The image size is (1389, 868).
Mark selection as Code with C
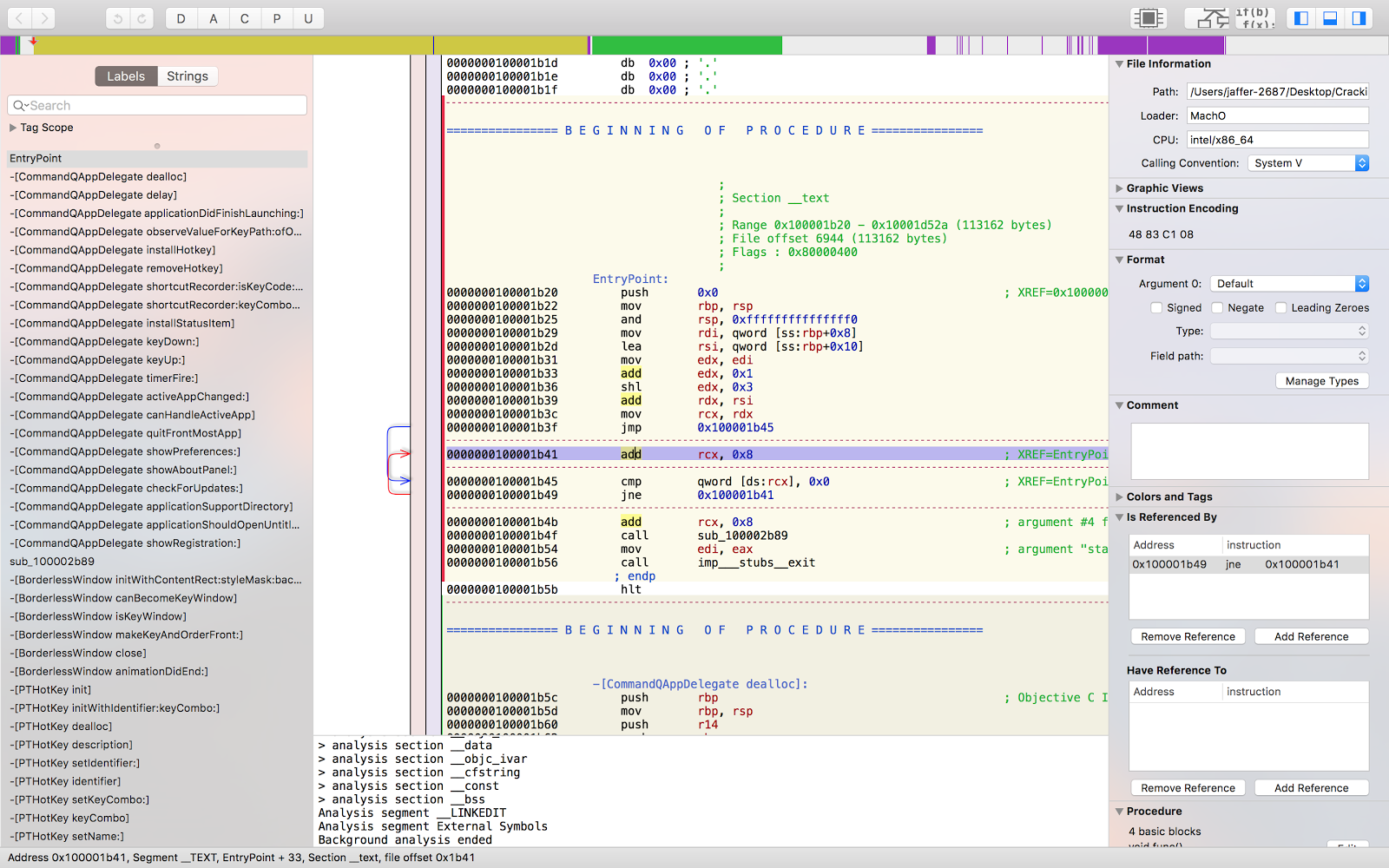tap(245, 18)
